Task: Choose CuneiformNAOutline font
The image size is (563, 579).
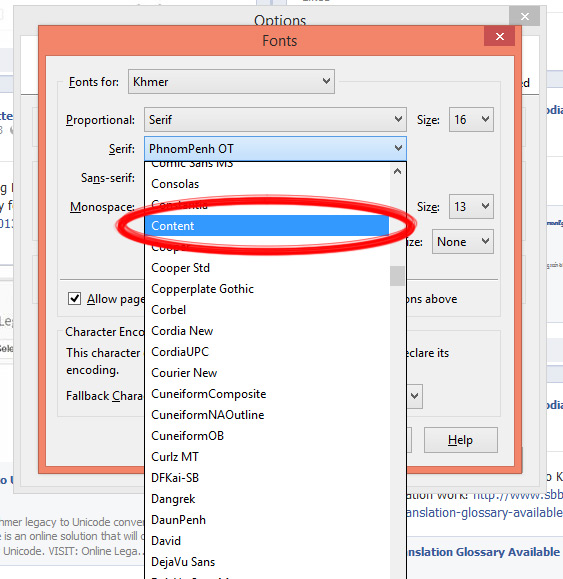Action: pyautogui.click(x=267, y=415)
